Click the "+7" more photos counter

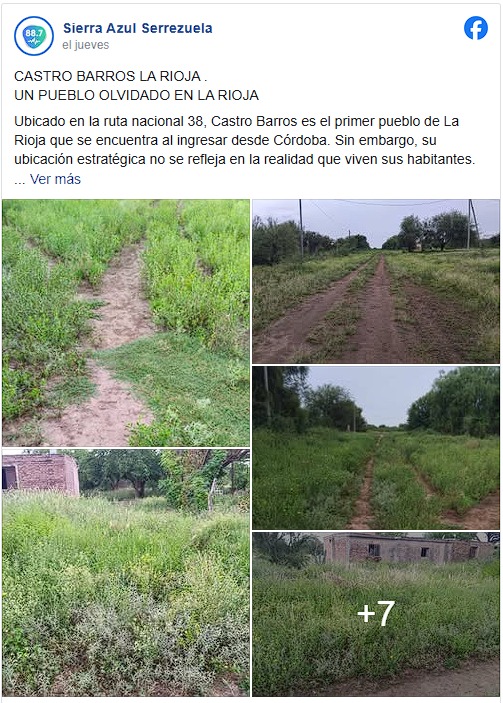coord(376,614)
